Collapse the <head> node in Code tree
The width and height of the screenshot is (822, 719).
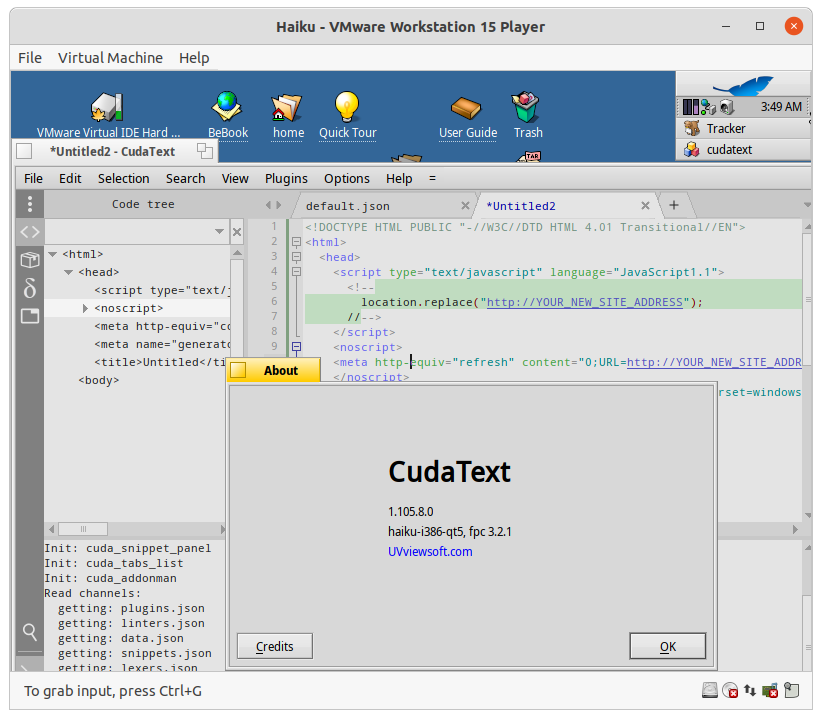click(69, 272)
